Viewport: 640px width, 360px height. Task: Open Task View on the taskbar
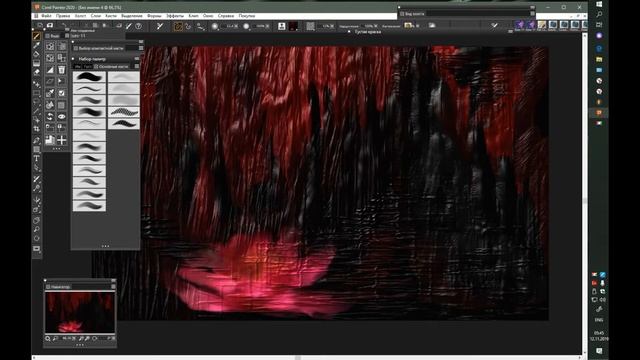599,24
